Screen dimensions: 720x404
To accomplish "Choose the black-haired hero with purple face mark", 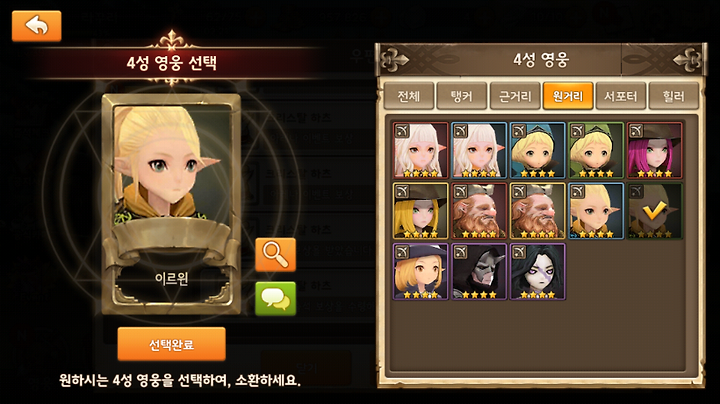I will click(x=537, y=272).
